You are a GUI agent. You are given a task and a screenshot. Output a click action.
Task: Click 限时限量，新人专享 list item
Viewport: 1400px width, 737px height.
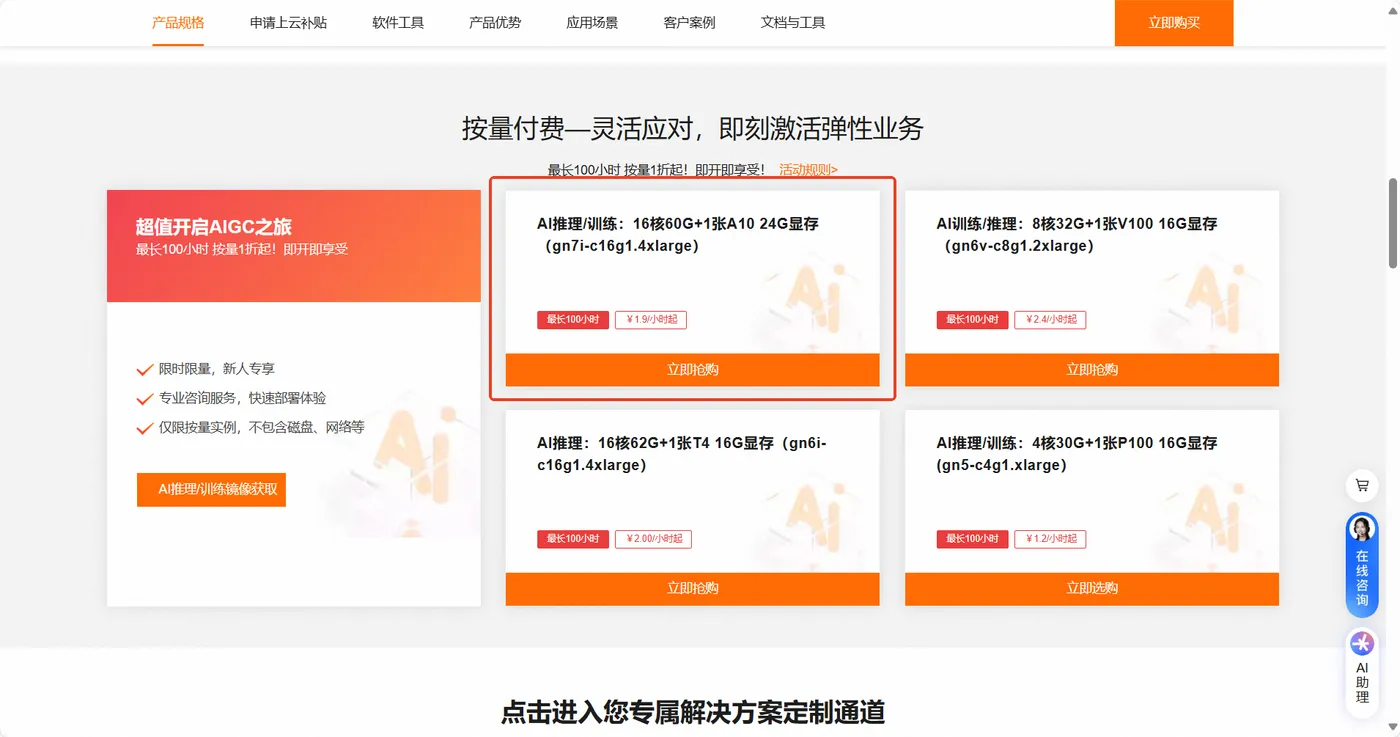[x=216, y=369]
